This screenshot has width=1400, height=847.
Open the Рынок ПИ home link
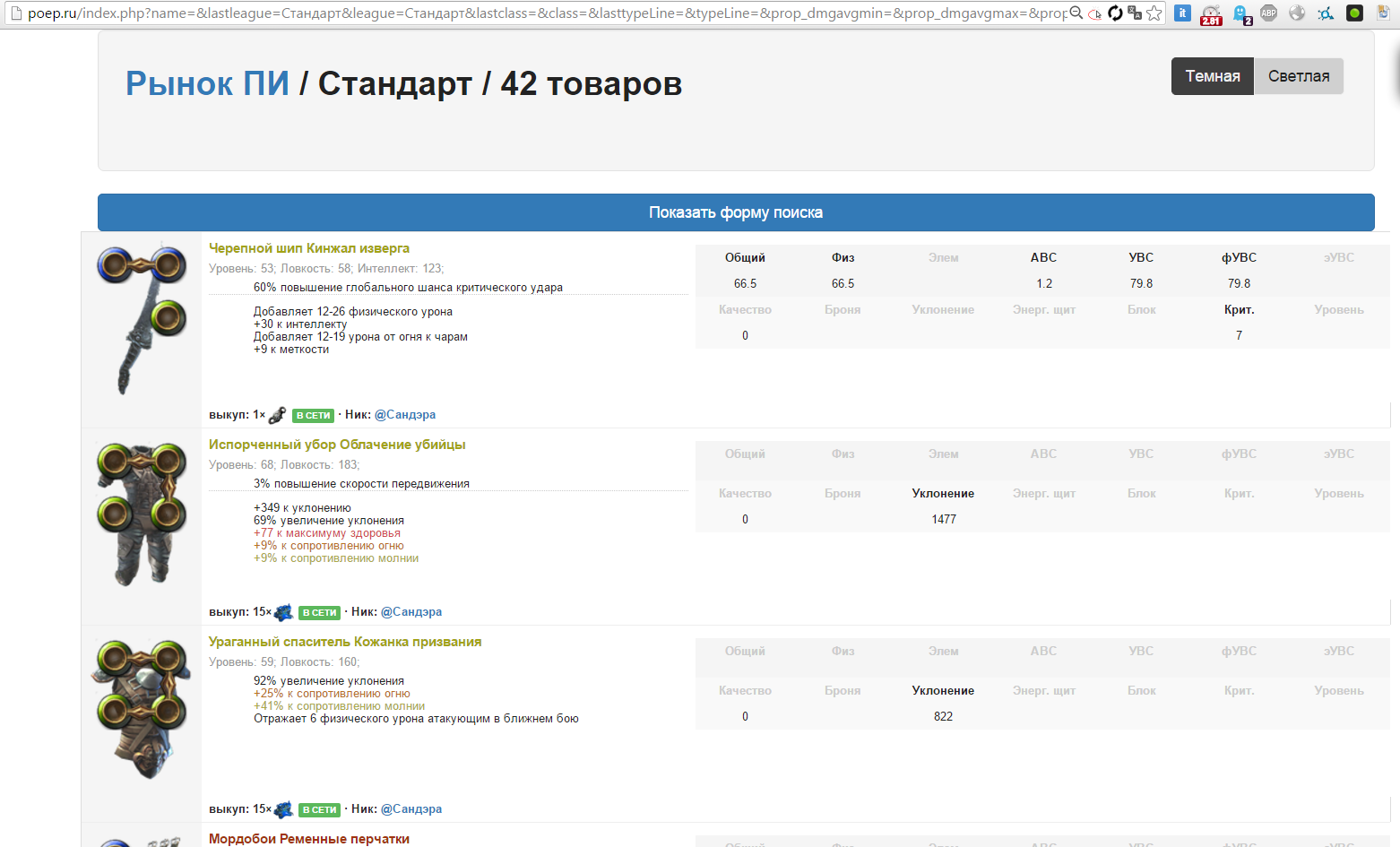tap(207, 83)
